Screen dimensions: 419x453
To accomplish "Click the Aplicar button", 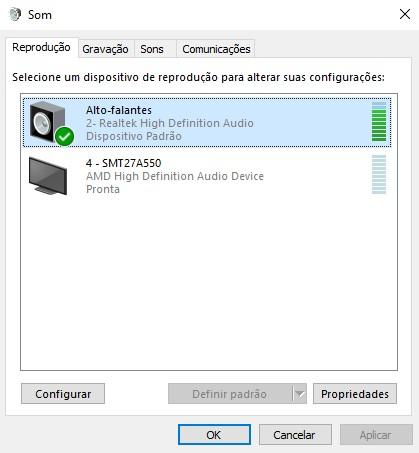I will click(x=376, y=435).
